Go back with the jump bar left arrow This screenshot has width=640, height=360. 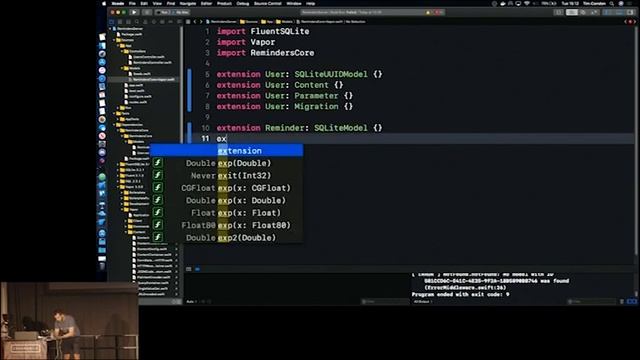[x=195, y=22]
